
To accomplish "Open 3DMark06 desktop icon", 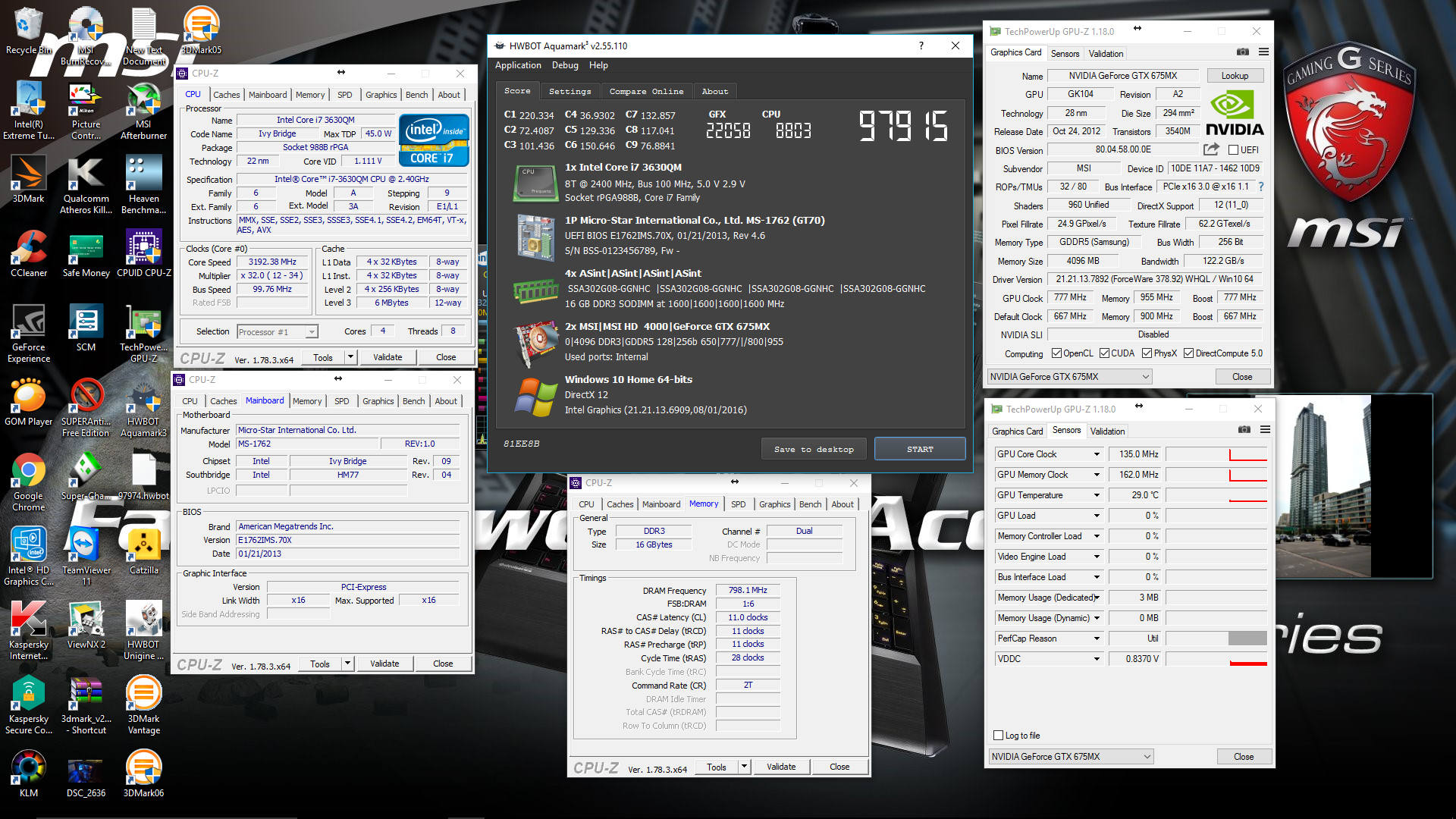I will coord(143,773).
